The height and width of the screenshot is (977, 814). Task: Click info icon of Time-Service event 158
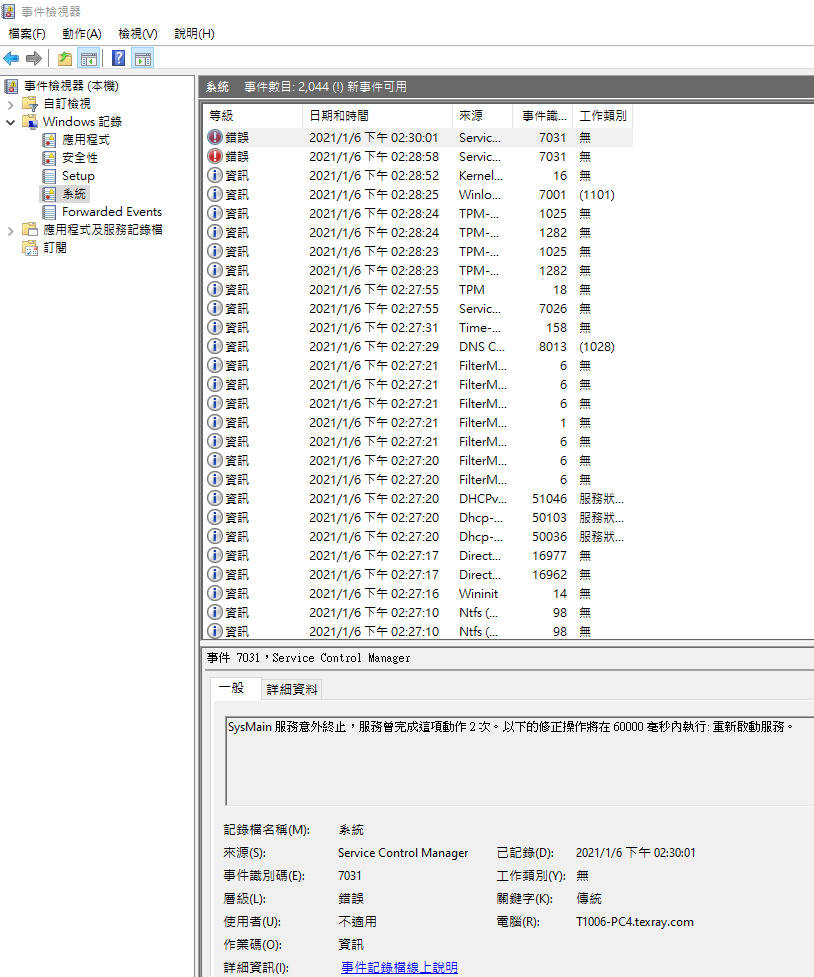coord(214,327)
